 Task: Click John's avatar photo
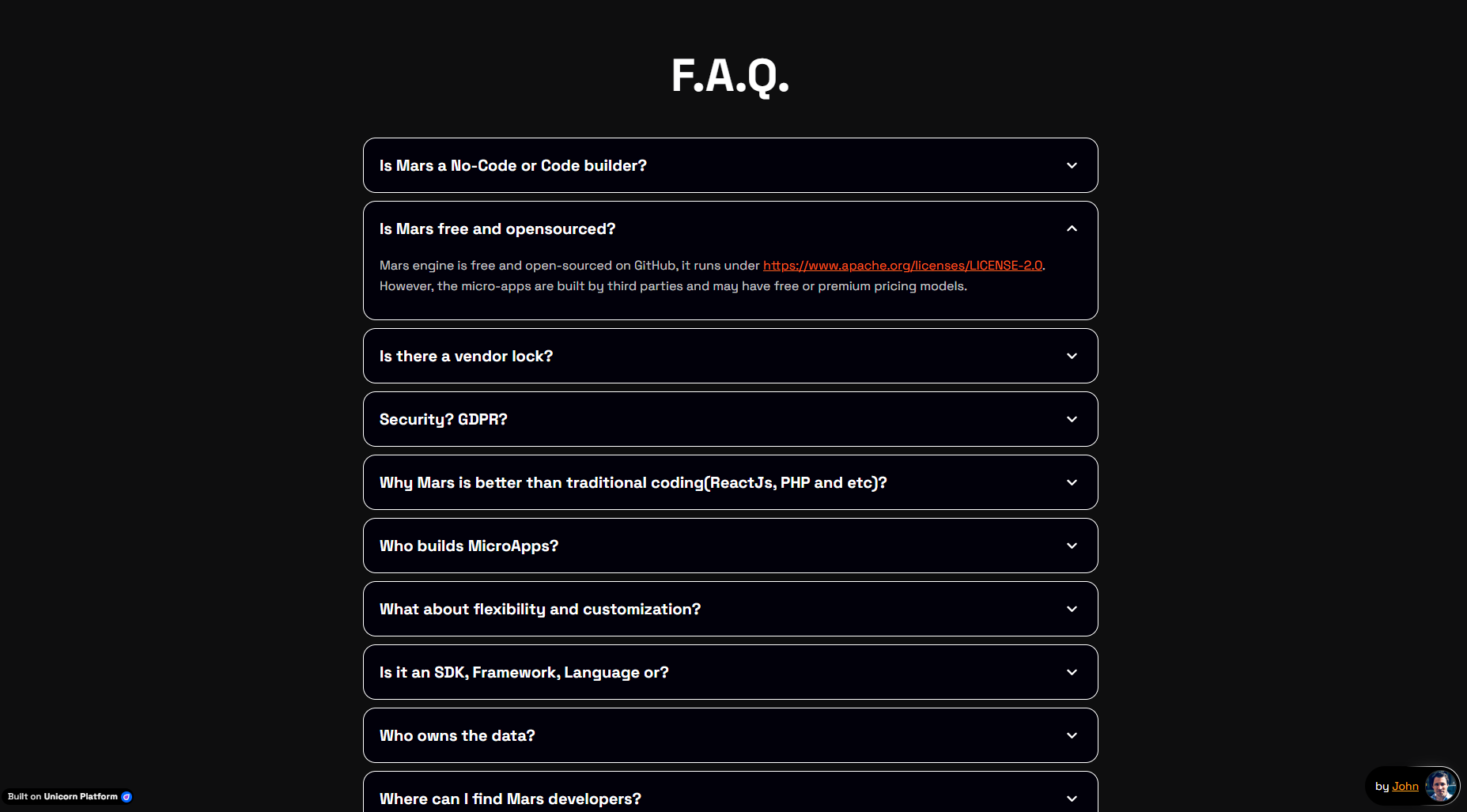pyautogui.click(x=1440, y=786)
